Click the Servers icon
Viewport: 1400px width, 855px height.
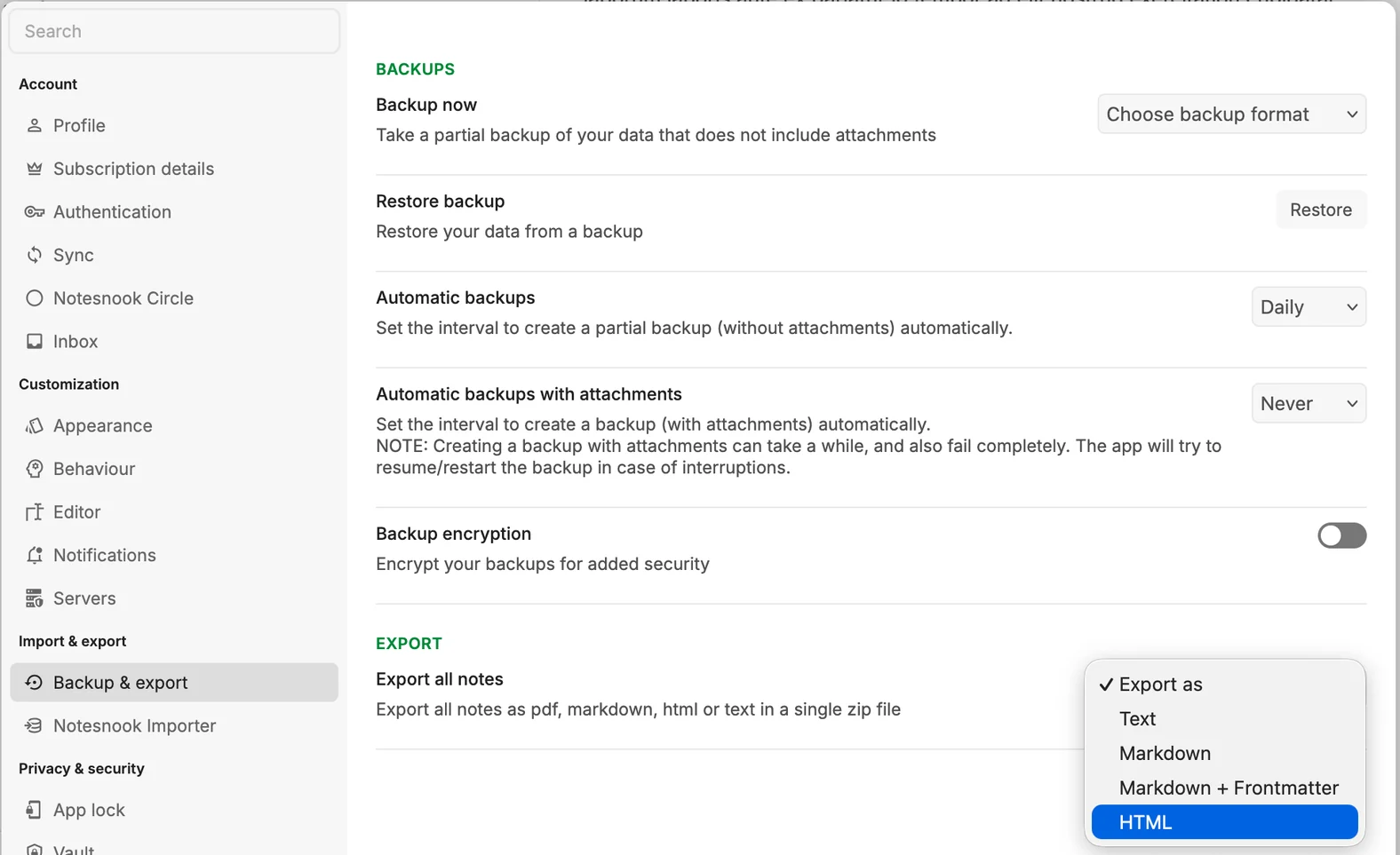click(34, 598)
